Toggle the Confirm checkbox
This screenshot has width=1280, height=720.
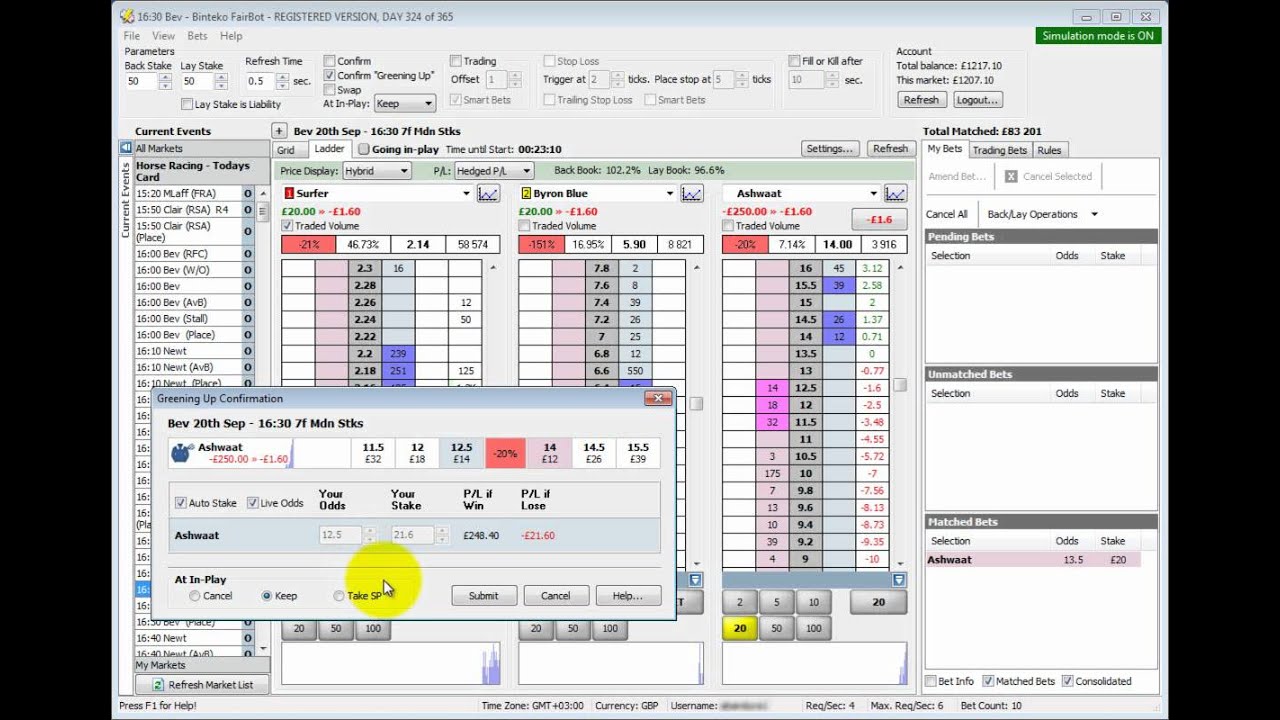tap(329, 61)
